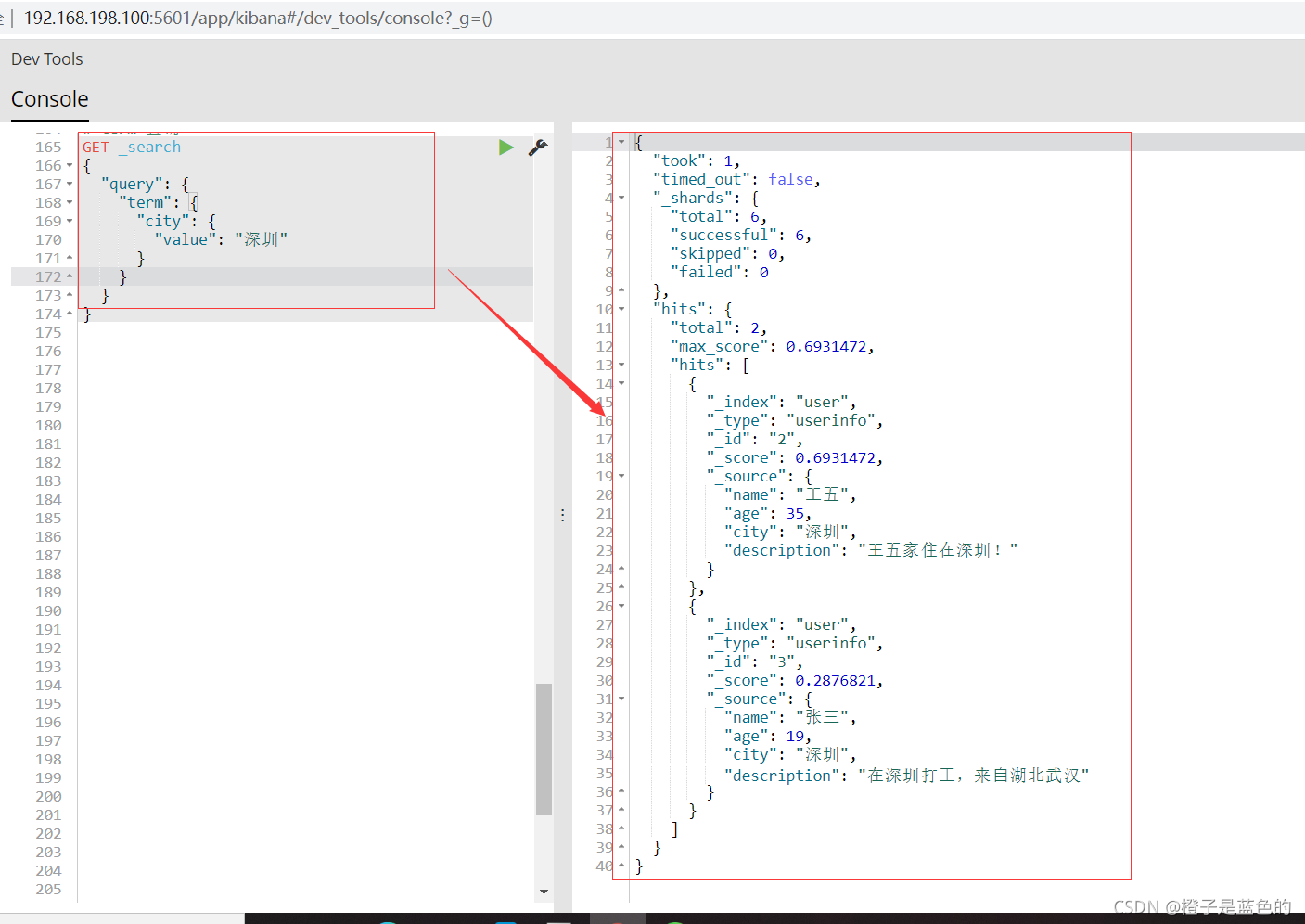This screenshot has width=1305, height=924.
Task: Click the "GET _search" request line
Action: pos(132,148)
